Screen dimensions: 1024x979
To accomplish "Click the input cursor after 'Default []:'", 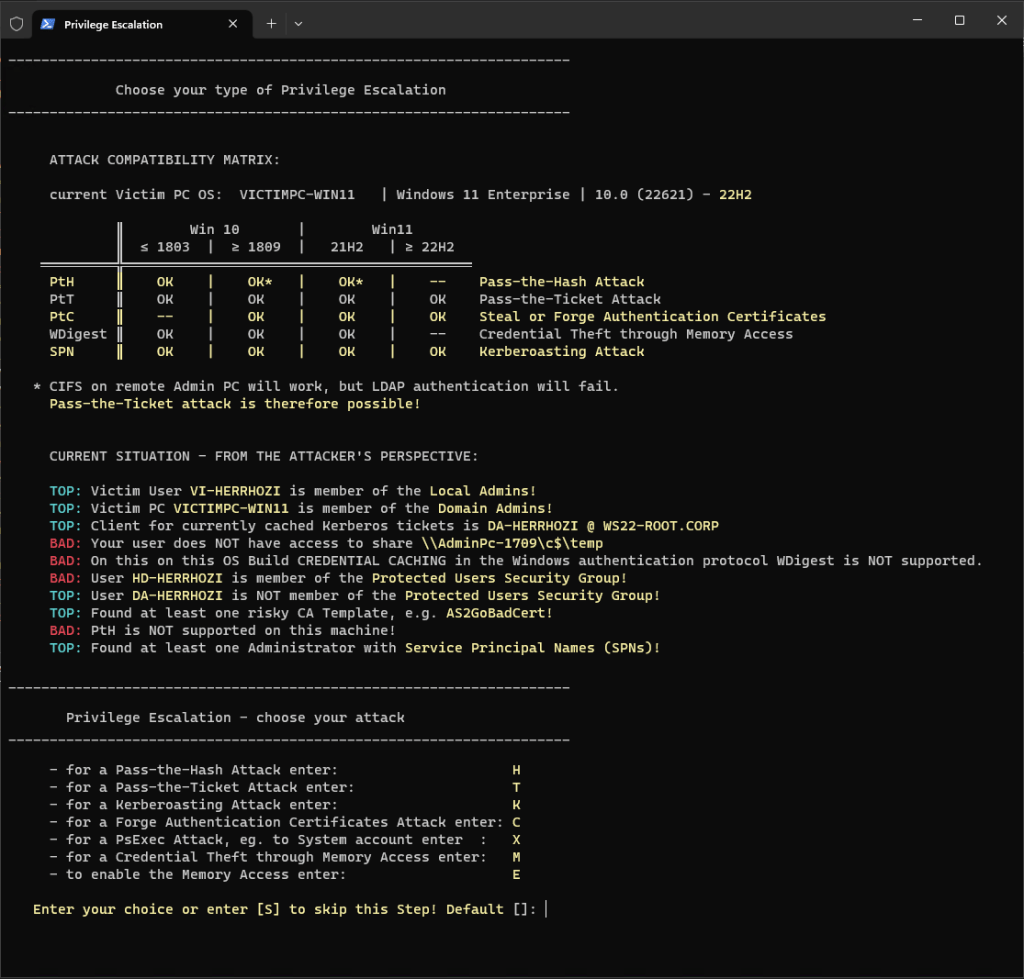I will (547, 909).
